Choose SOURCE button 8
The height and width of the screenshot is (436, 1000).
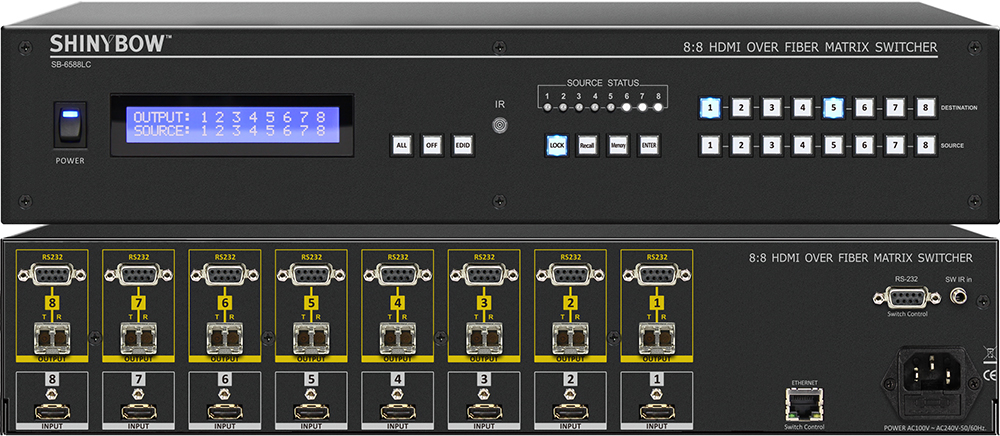pos(925,145)
